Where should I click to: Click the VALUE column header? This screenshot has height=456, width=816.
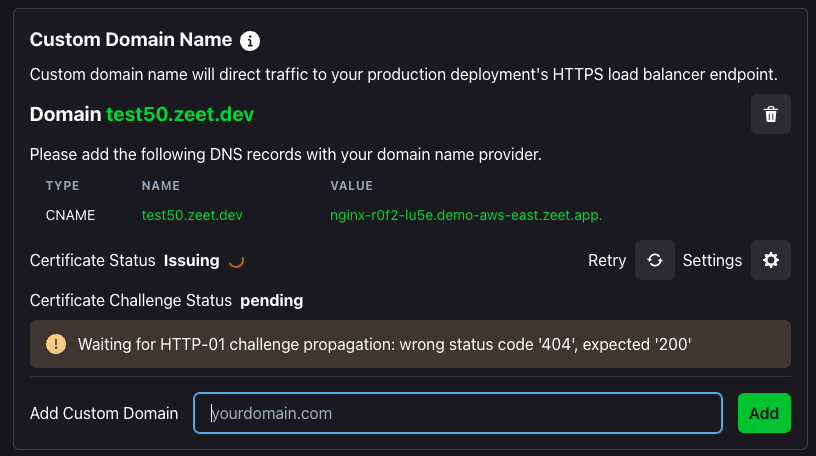pos(351,186)
